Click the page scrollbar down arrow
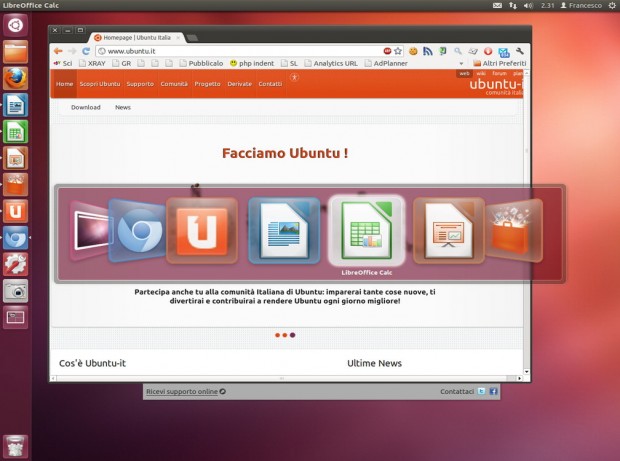 (526, 371)
